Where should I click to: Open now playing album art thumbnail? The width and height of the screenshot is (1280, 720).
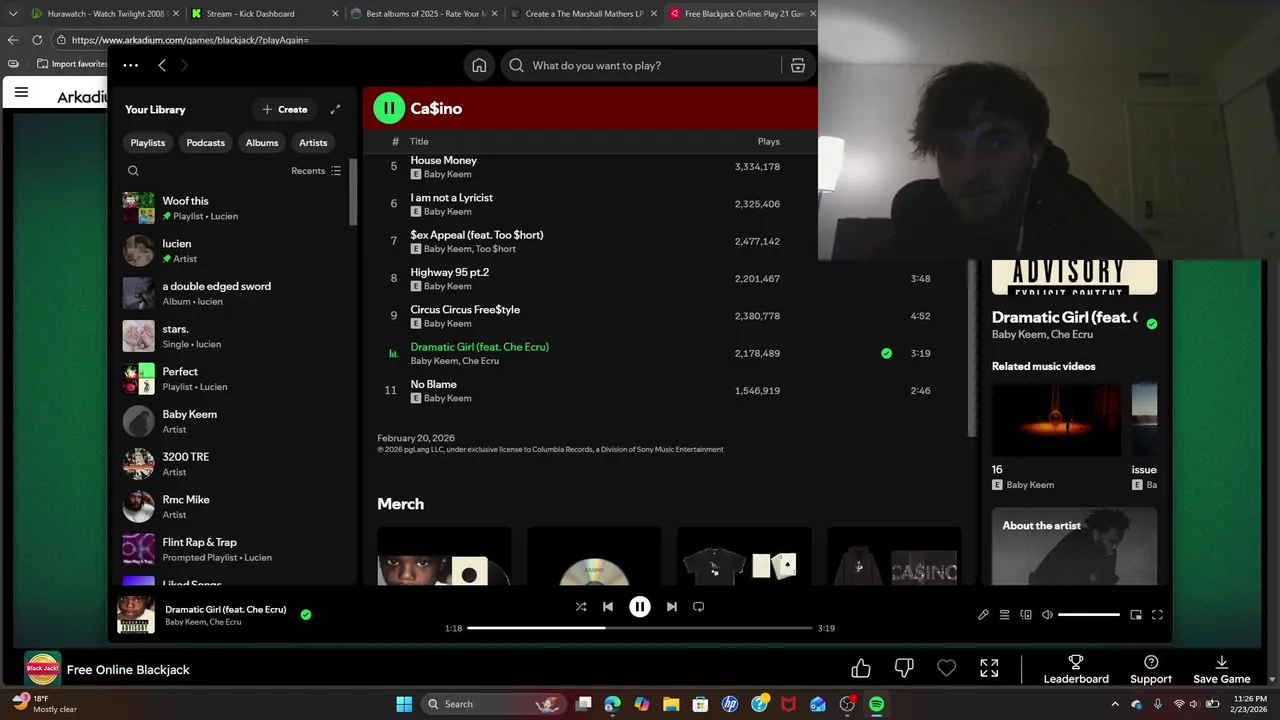tap(136, 615)
